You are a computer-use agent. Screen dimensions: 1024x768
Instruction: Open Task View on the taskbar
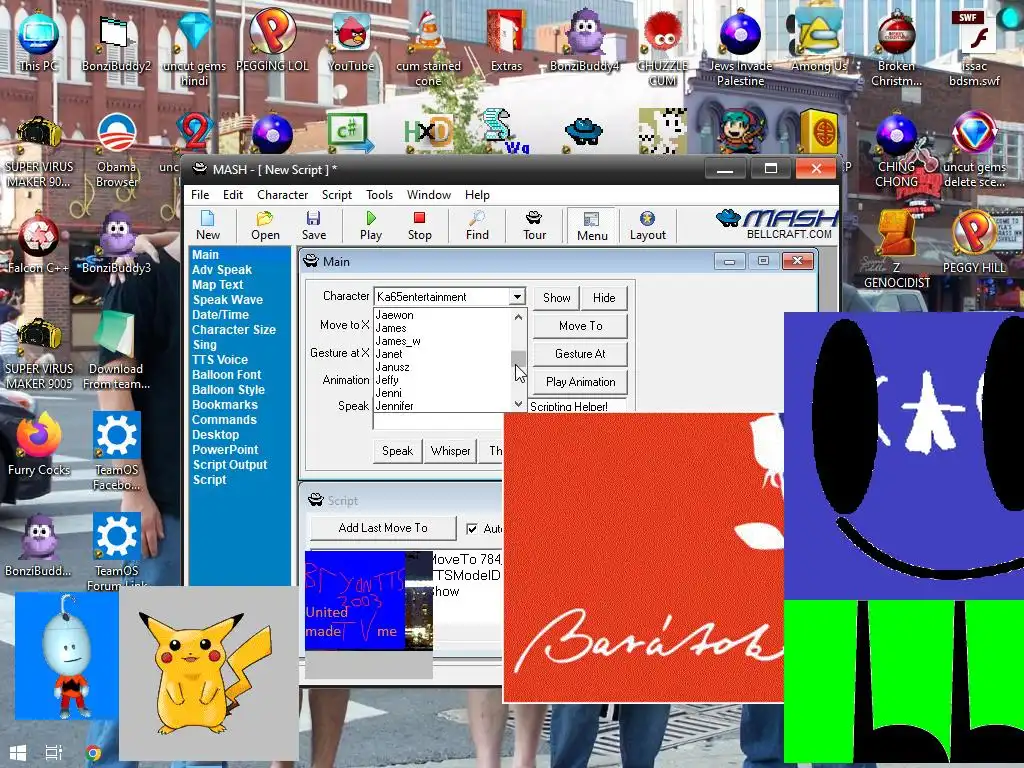coord(54,753)
